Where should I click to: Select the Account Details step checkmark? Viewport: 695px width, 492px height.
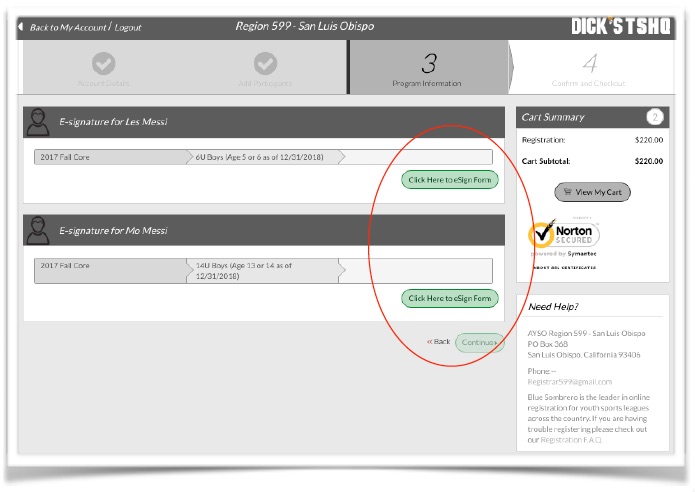point(103,64)
